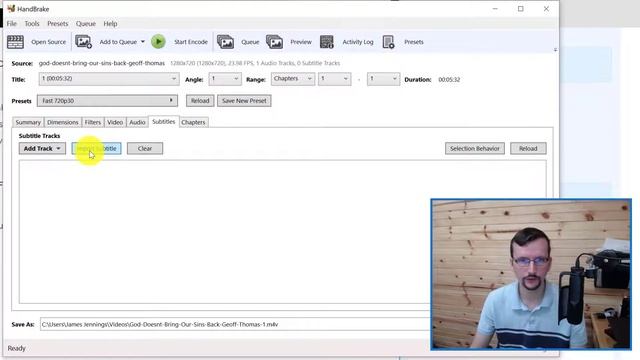Open the start chapter dropdown
The height and width of the screenshot is (360, 640).
(x=334, y=79)
